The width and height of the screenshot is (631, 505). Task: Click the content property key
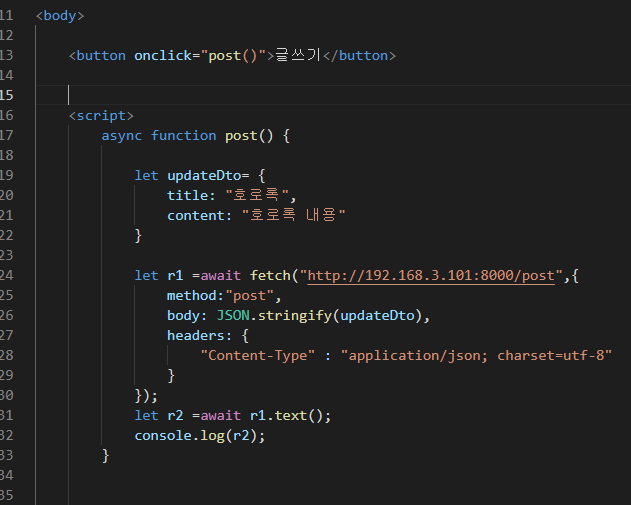pos(196,216)
